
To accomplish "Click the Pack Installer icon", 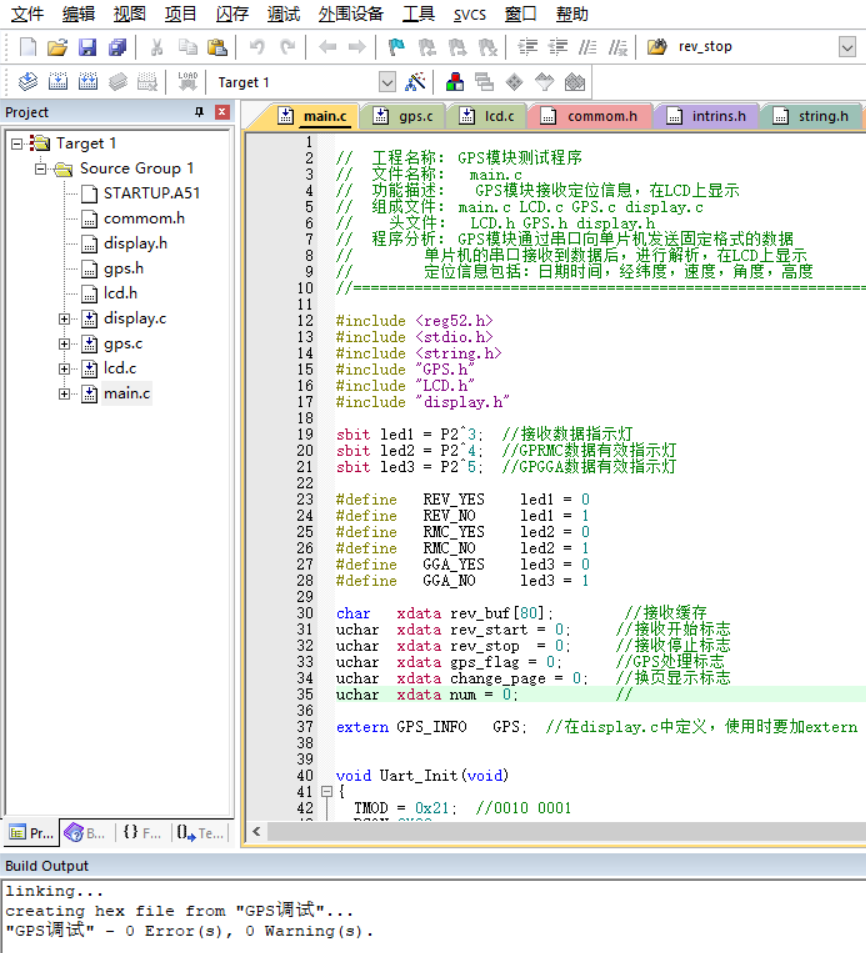I will click(x=574, y=81).
